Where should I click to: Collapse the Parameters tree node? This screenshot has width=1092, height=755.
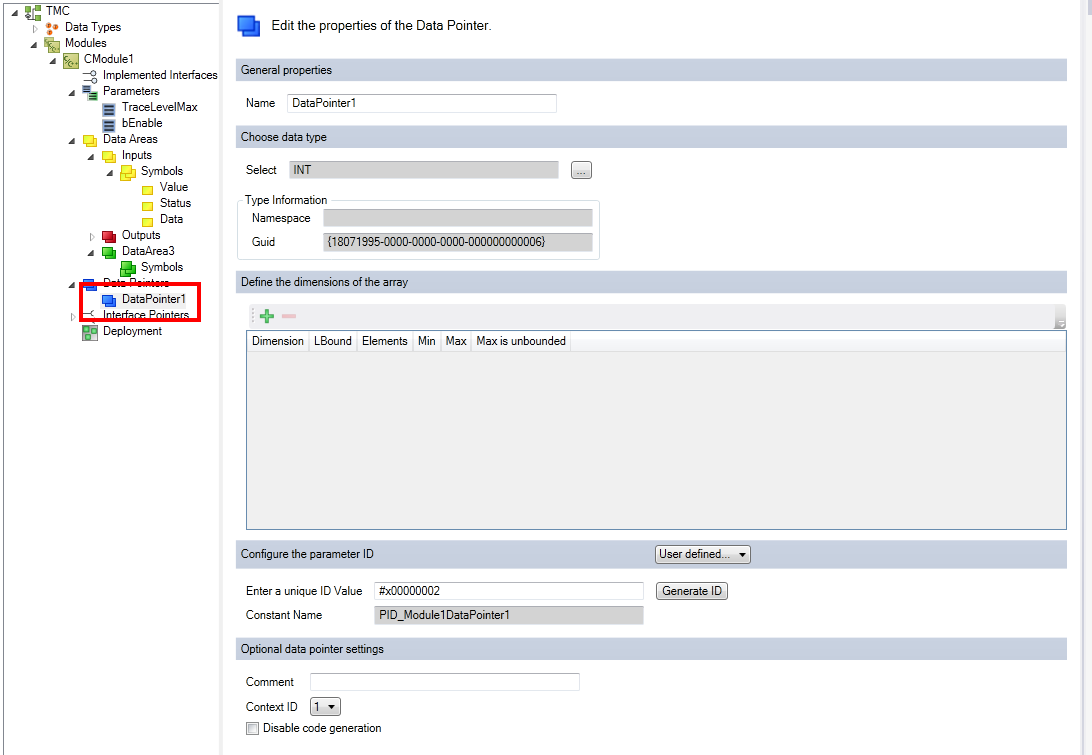(x=72, y=93)
